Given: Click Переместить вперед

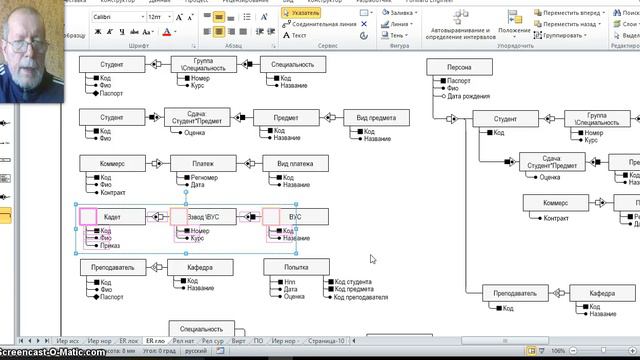Looking at the screenshot, I should (570, 13).
